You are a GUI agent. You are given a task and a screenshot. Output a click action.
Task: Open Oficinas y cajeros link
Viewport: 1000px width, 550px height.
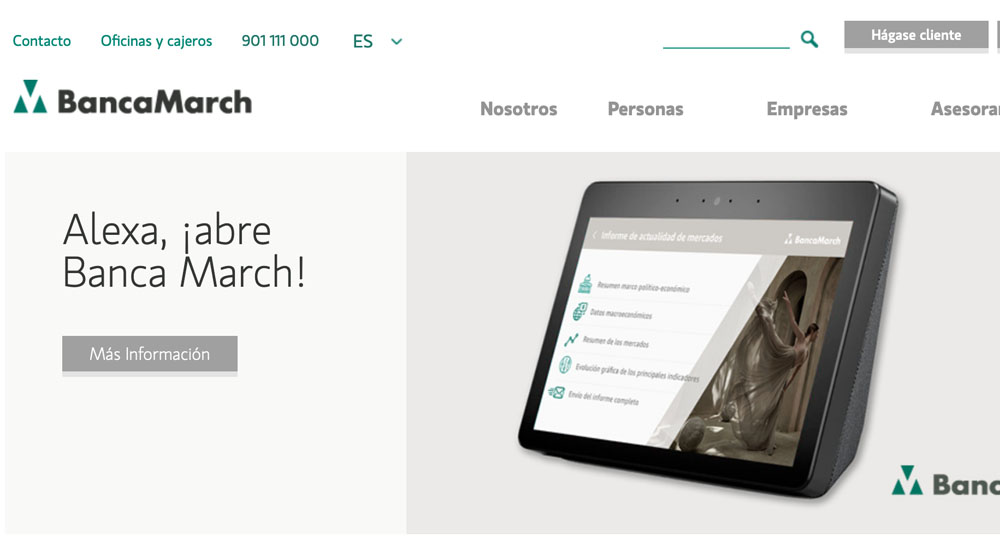tap(156, 41)
